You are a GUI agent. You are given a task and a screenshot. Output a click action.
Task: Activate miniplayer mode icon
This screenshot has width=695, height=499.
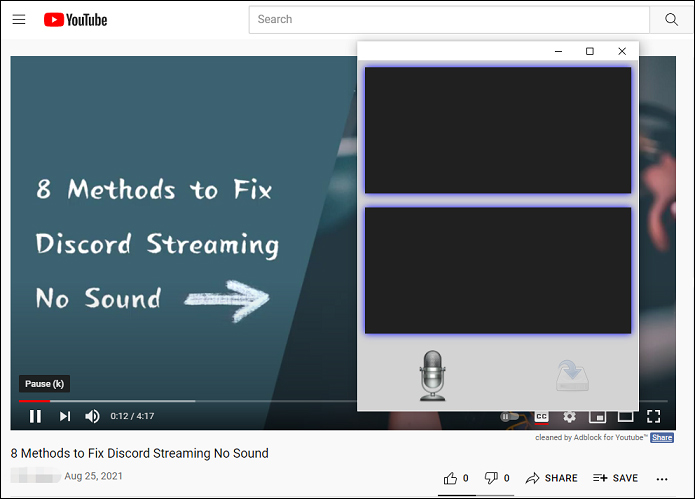pos(597,417)
